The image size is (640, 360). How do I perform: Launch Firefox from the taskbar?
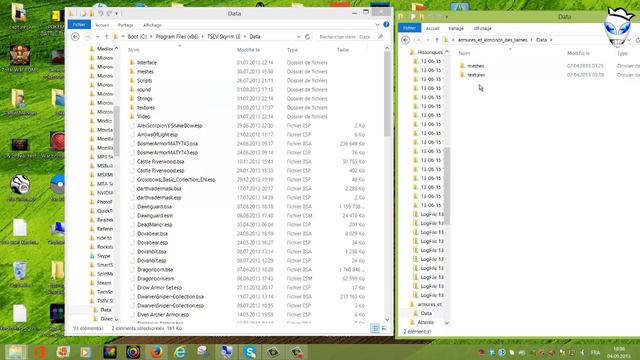coord(156,352)
